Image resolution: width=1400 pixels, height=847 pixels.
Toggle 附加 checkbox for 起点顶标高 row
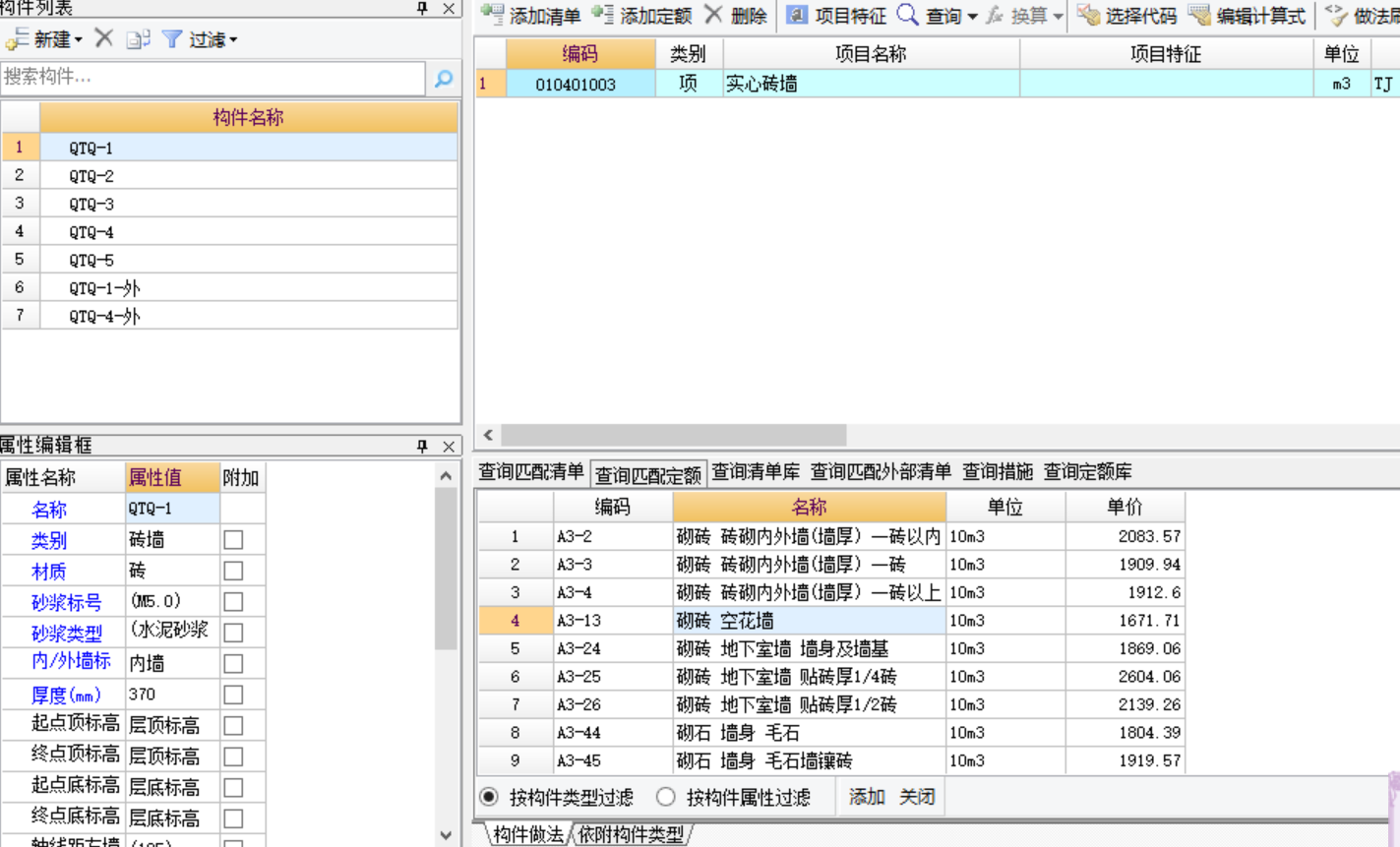click(233, 726)
